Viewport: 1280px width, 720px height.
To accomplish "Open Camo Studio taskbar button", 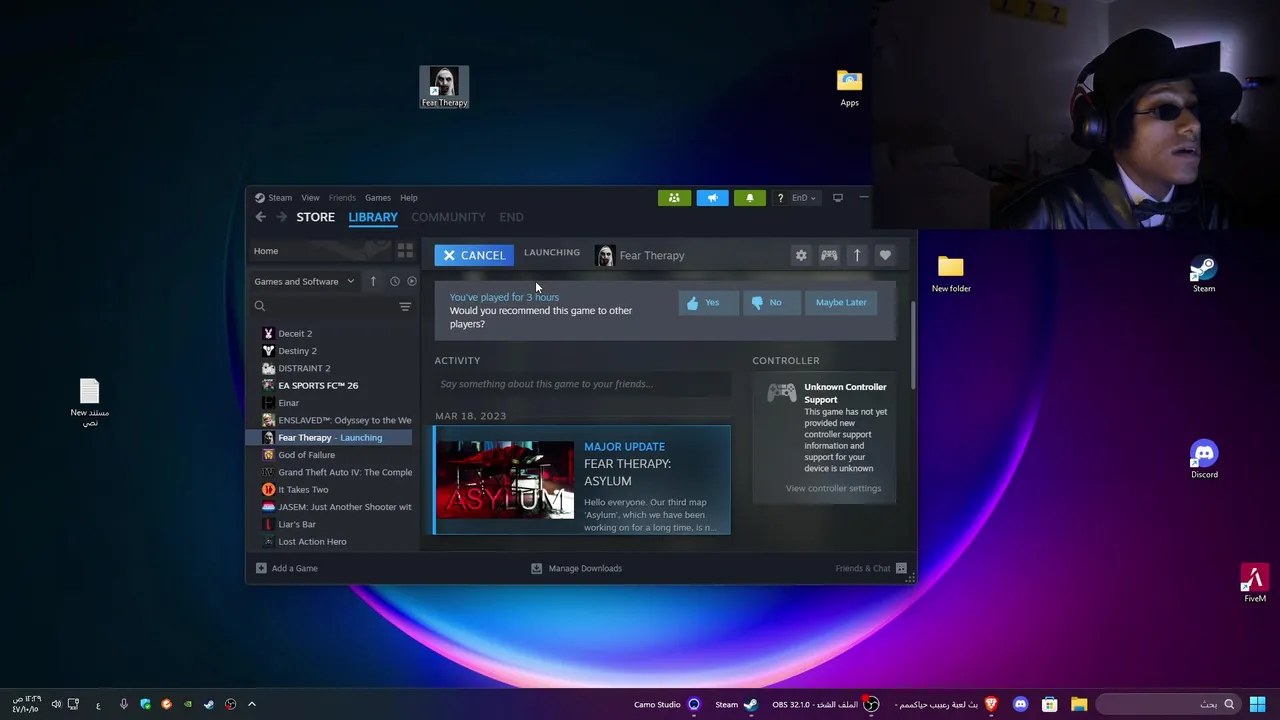I will [x=667, y=705].
